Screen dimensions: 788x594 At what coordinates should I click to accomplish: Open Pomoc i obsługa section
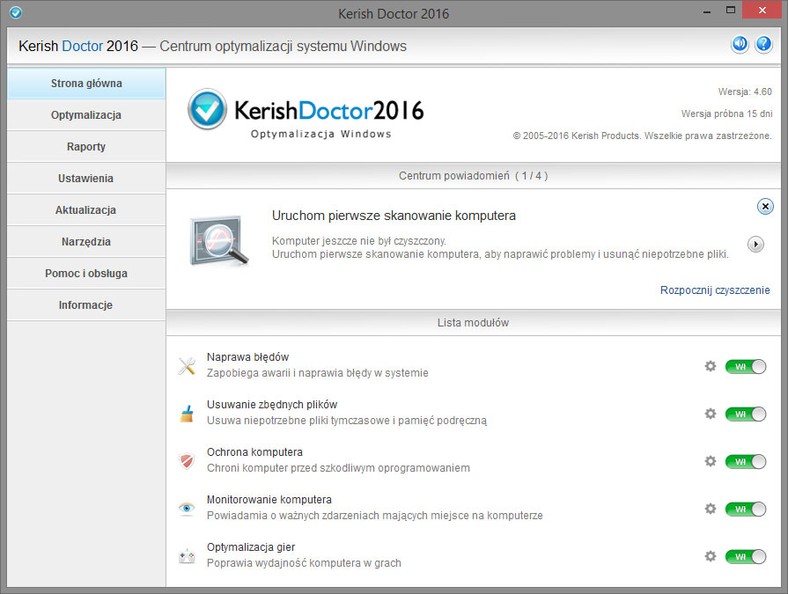pyautogui.click(x=86, y=273)
